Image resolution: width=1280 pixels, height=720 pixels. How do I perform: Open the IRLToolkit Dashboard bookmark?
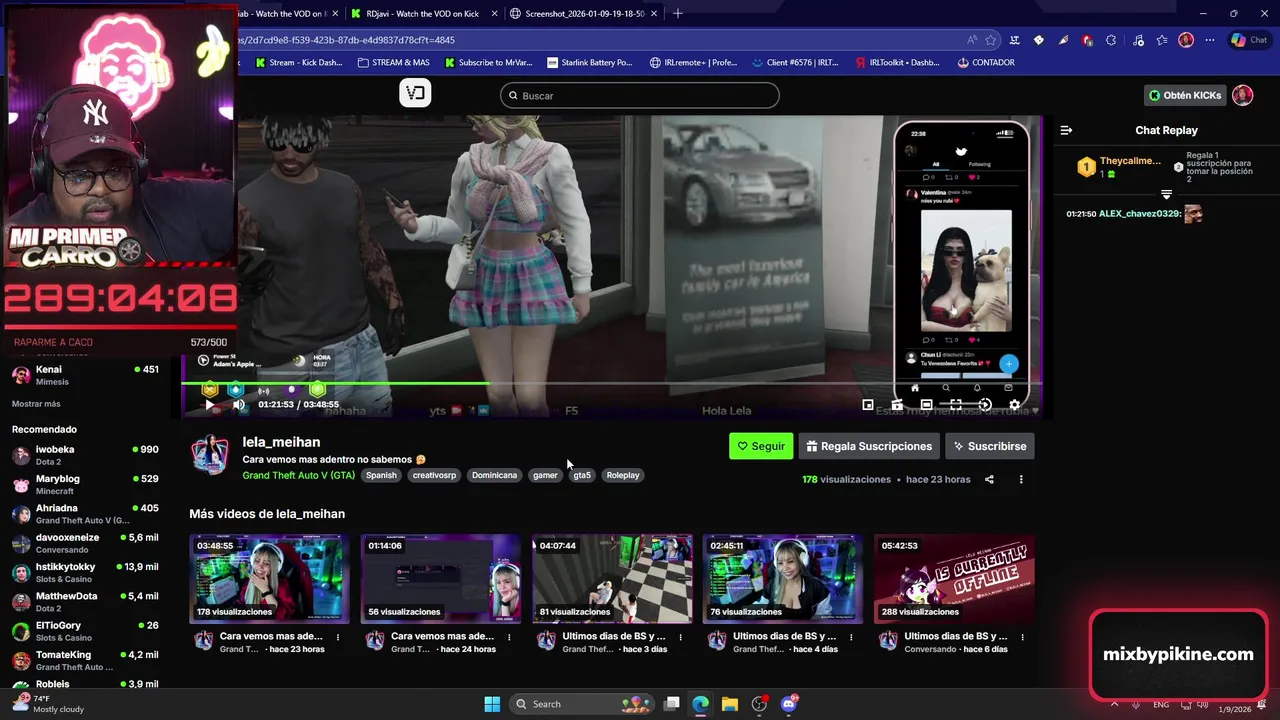pos(897,62)
